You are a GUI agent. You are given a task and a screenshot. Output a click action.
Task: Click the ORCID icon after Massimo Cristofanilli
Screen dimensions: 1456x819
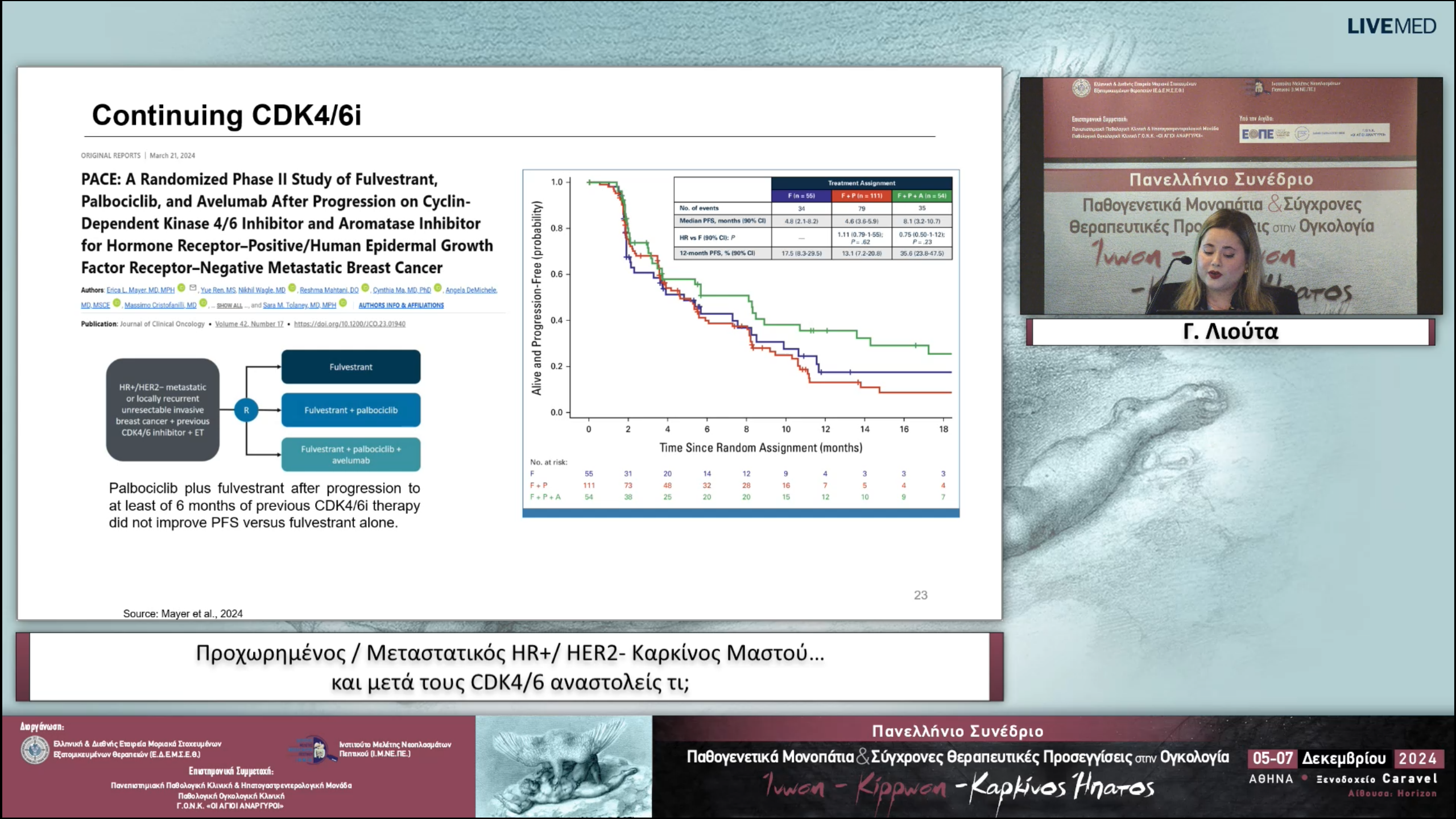[203, 303]
